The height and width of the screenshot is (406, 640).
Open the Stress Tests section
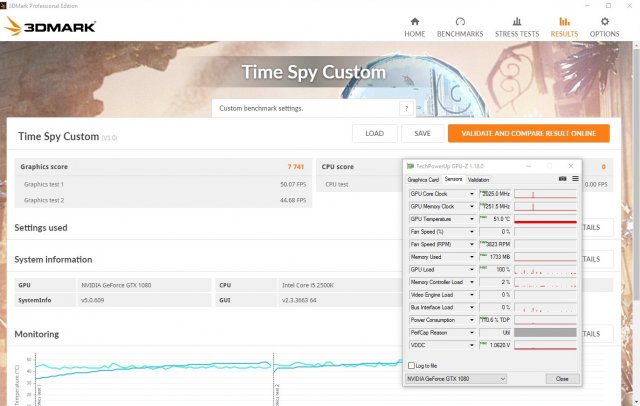tap(515, 26)
